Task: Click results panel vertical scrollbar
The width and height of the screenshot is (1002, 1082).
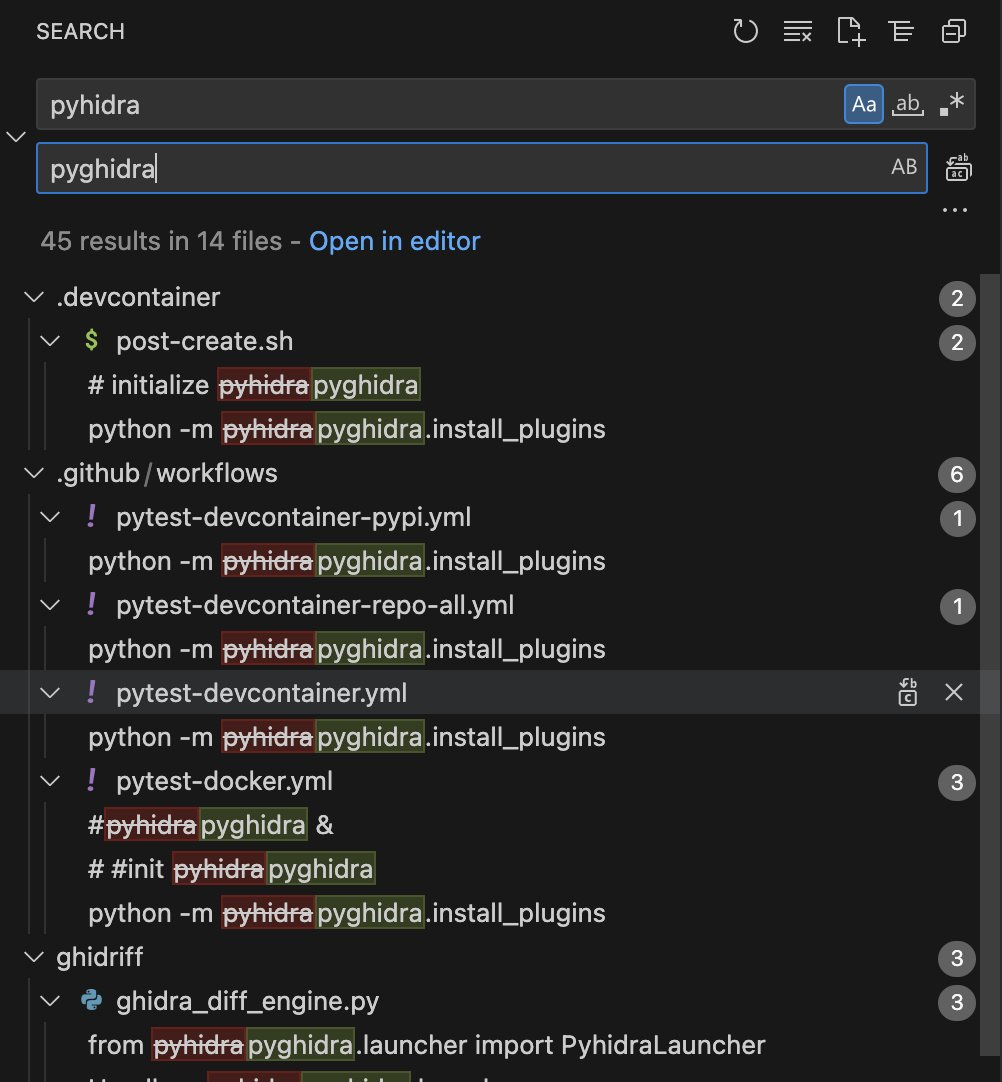Action: pos(990,665)
